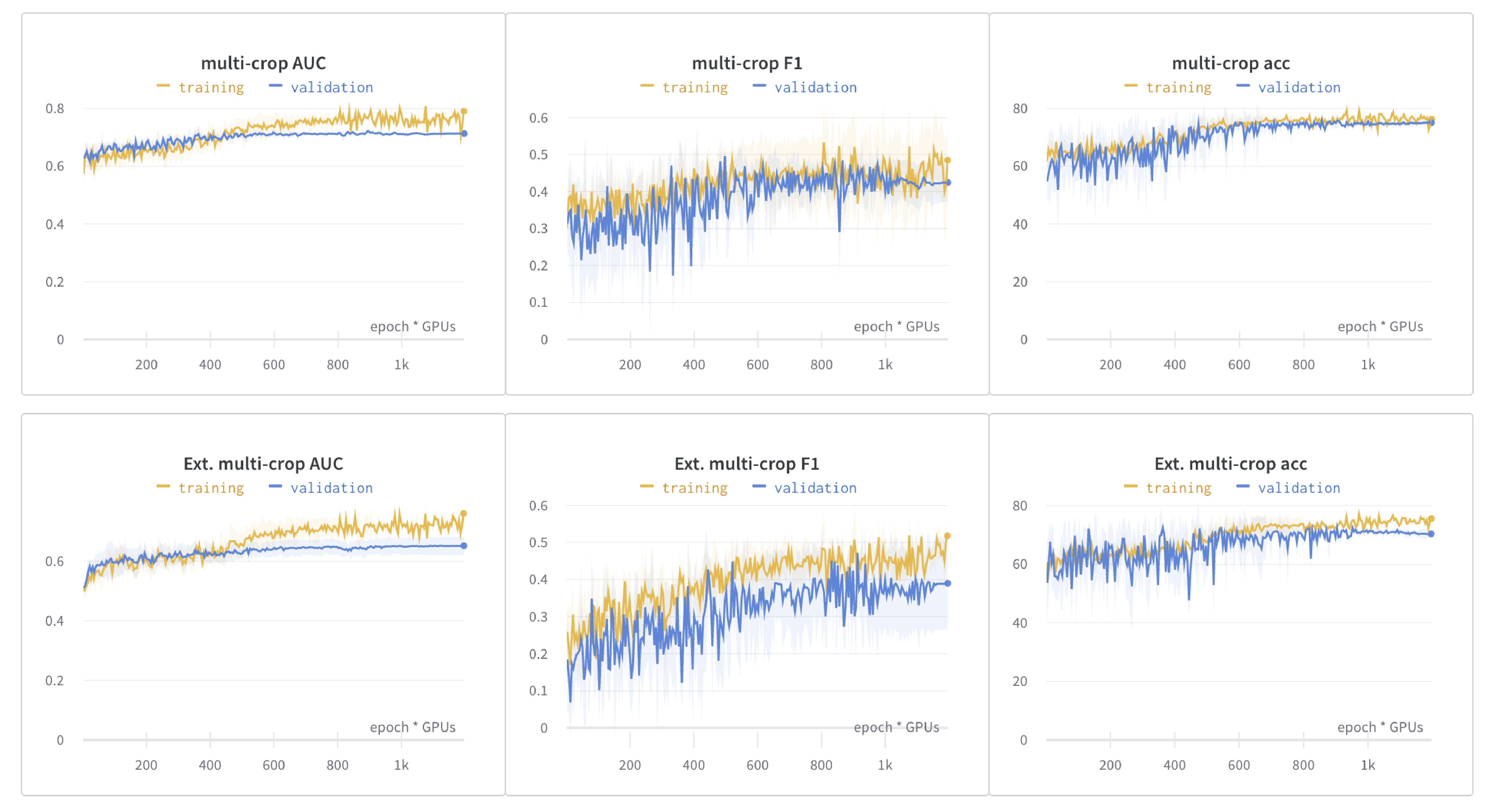Screen dimensions: 1496x812
Task: Click epoch * GPUs axis label in Ext. multi-crop acc
Action: click(x=1381, y=727)
